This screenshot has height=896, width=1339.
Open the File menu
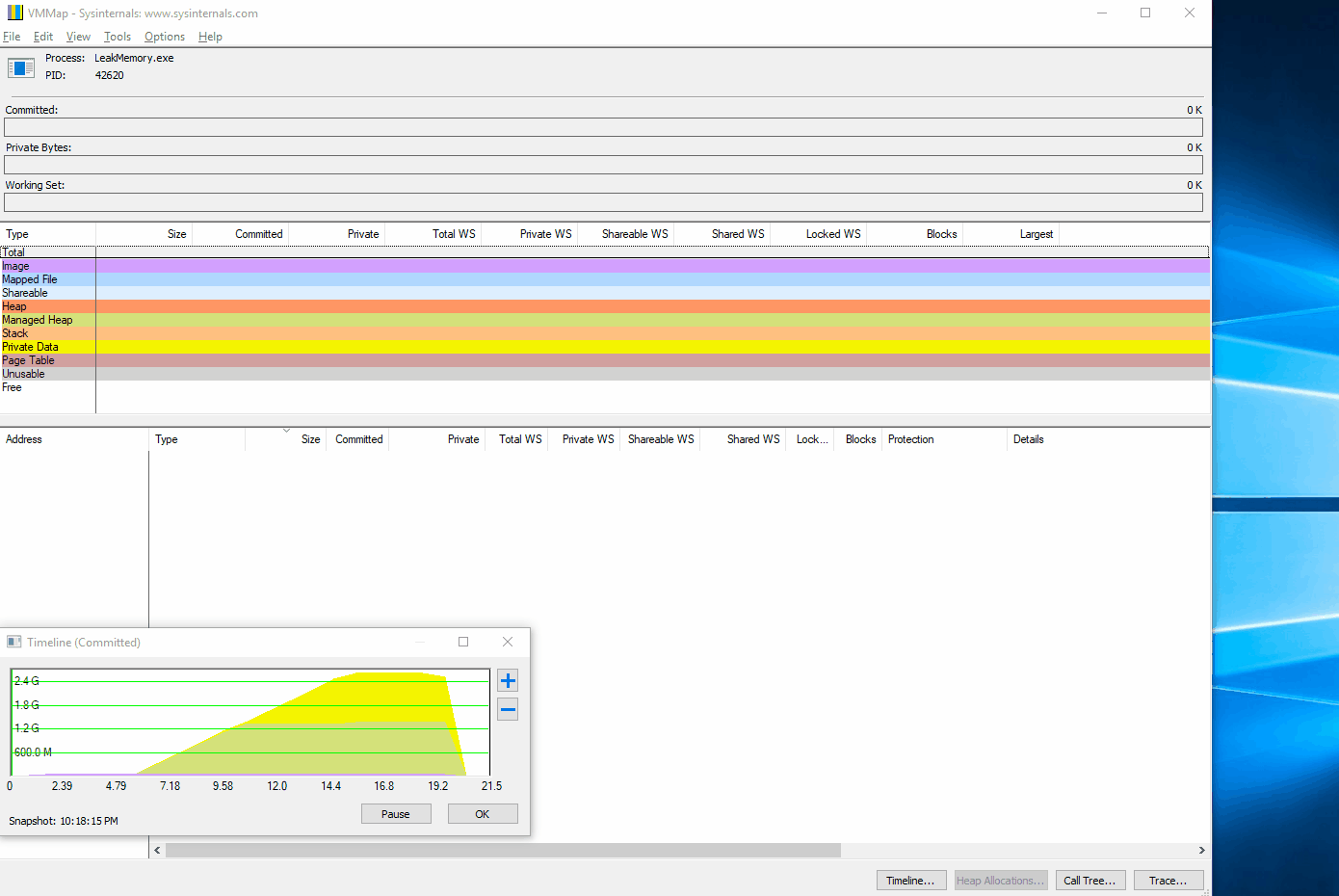pyautogui.click(x=12, y=37)
